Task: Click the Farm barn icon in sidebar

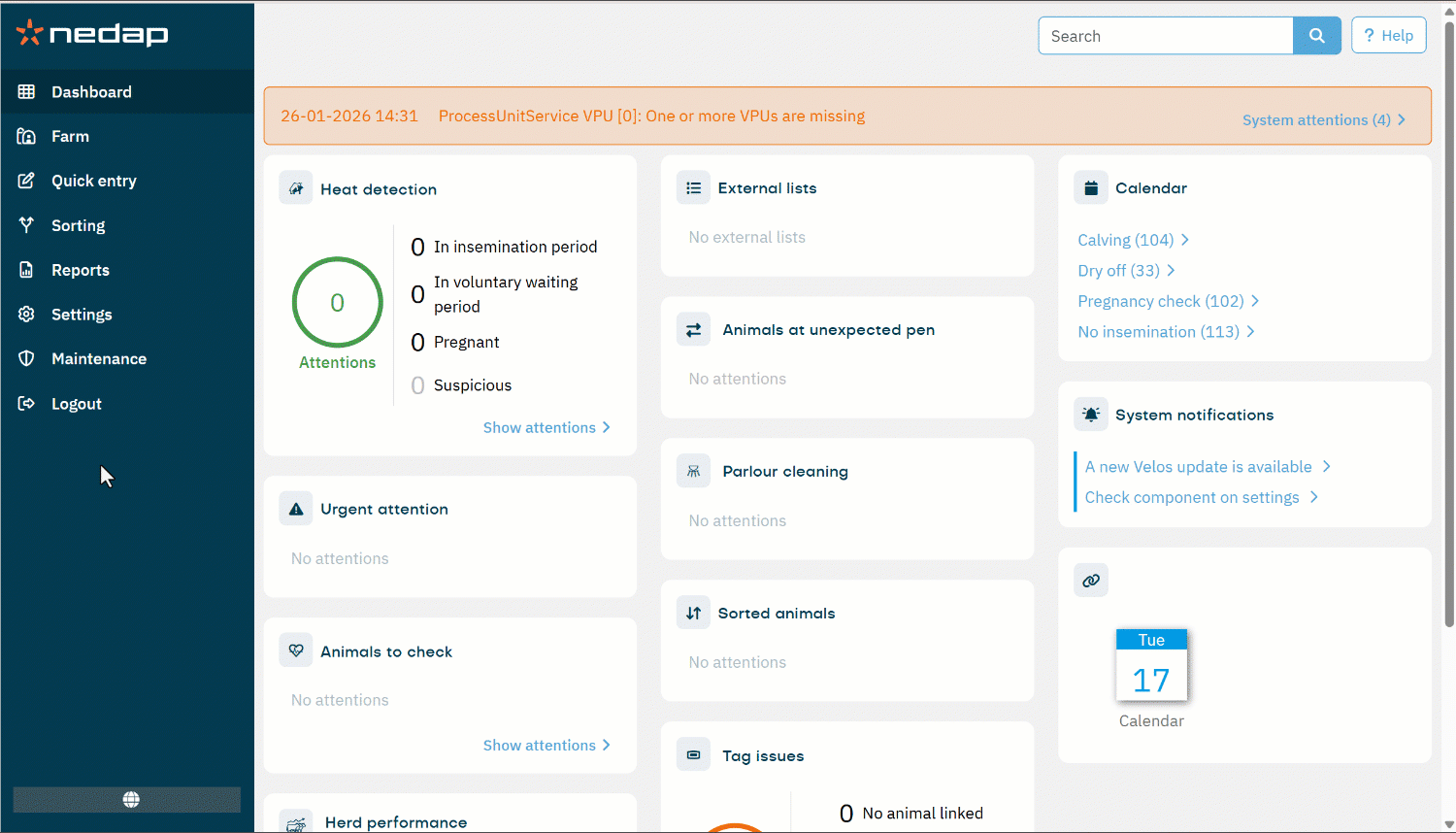Action: 26,136
